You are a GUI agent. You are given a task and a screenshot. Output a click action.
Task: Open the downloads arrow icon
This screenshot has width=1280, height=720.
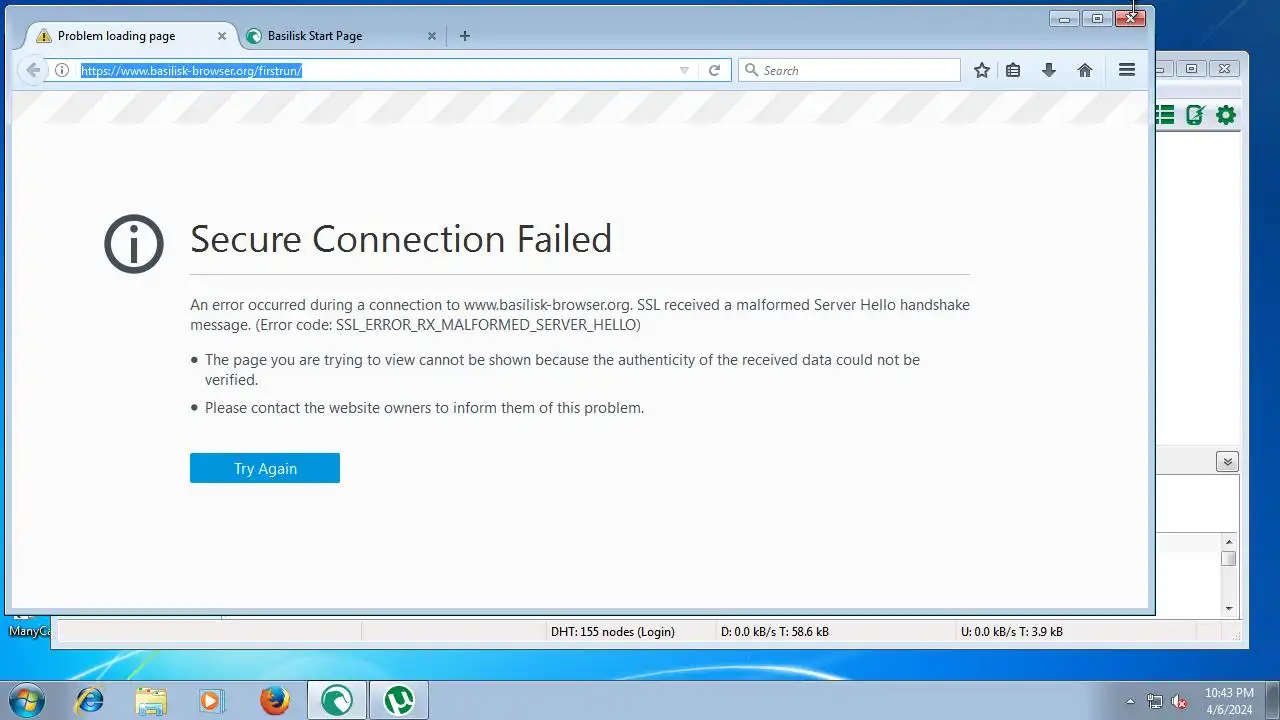(x=1049, y=70)
